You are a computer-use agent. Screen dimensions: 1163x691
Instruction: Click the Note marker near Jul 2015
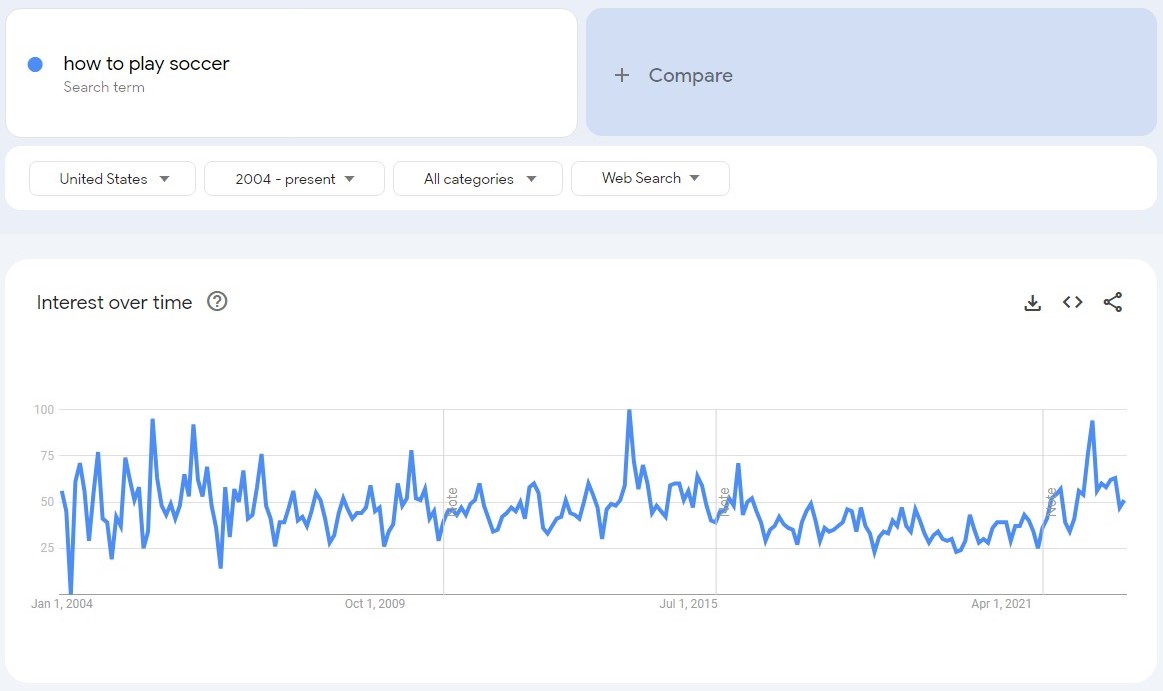tap(724, 501)
